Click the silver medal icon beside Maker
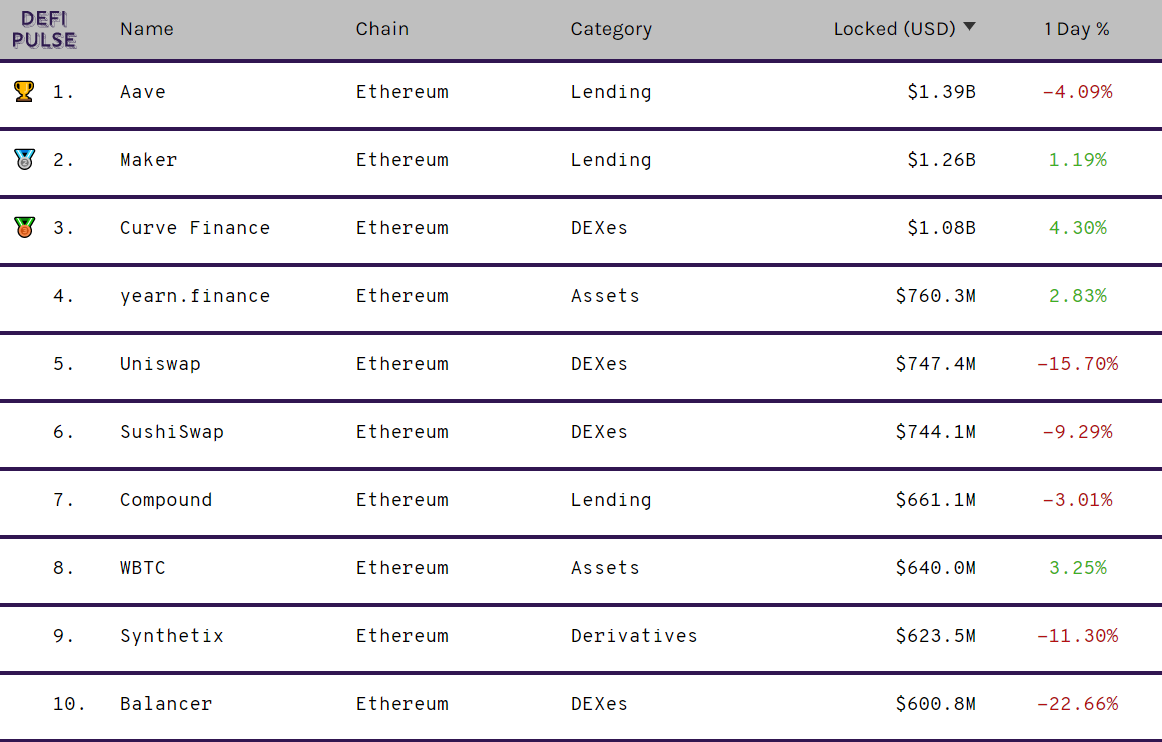Screen dimensions: 1162x742 [24, 159]
